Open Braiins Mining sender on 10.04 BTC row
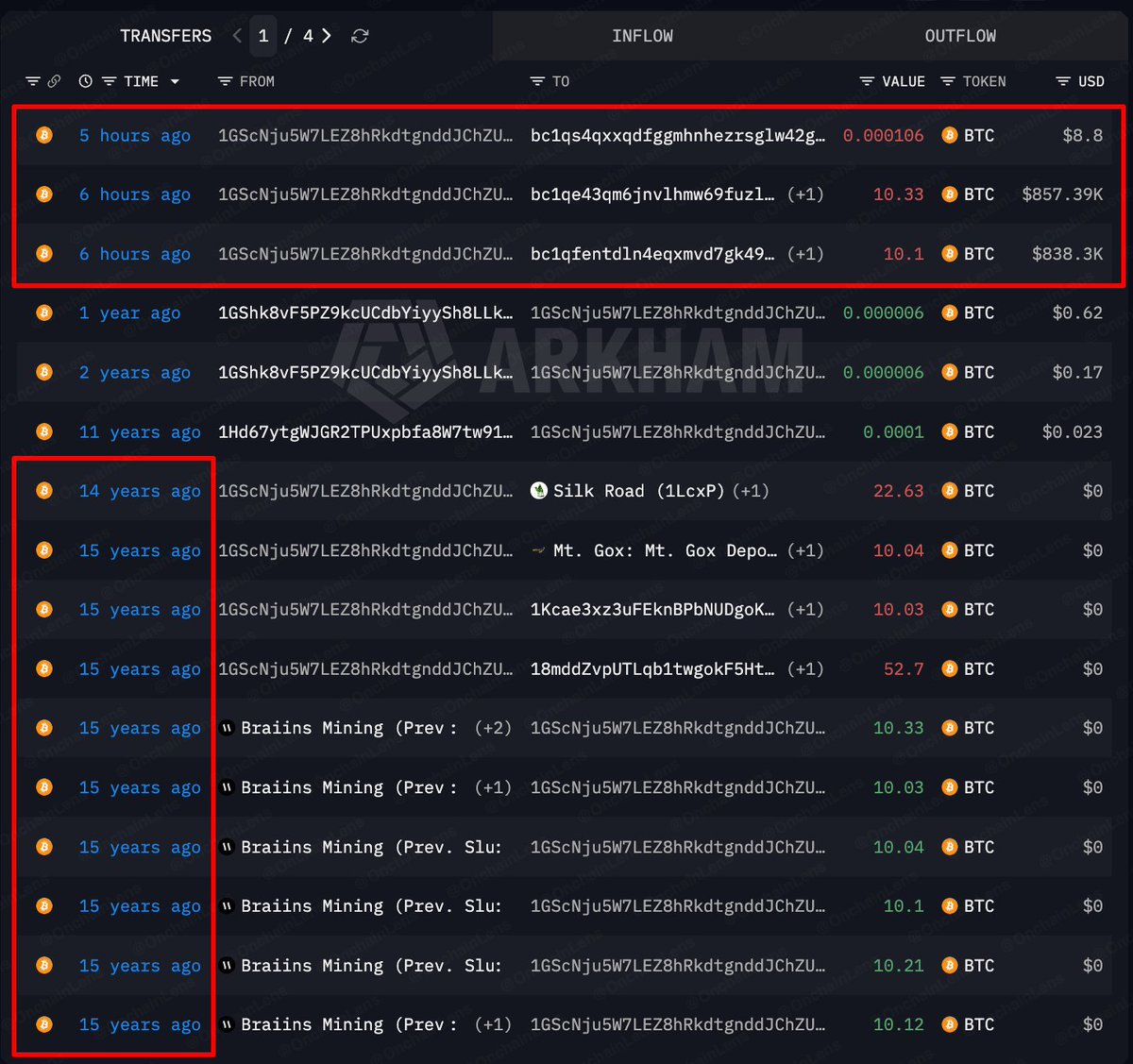This screenshot has width=1133, height=1064. [371, 847]
